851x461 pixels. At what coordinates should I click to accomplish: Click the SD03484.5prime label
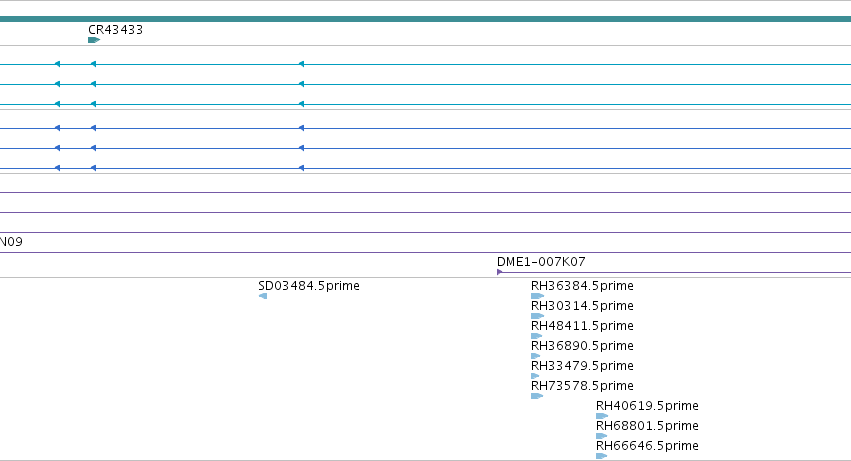(309, 286)
